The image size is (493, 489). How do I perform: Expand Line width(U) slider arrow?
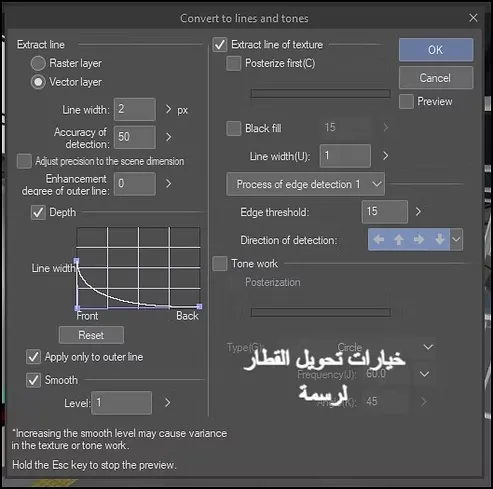385,156
